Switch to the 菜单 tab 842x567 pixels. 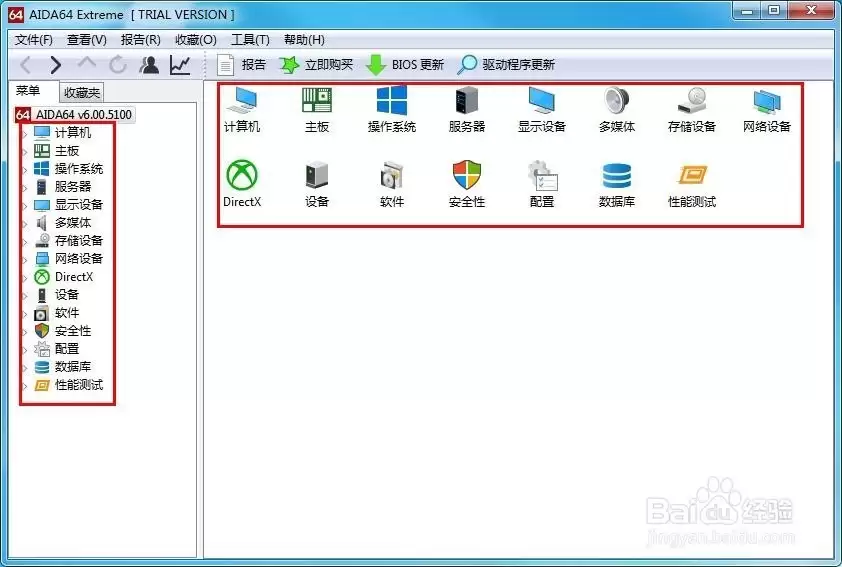pyautogui.click(x=28, y=91)
